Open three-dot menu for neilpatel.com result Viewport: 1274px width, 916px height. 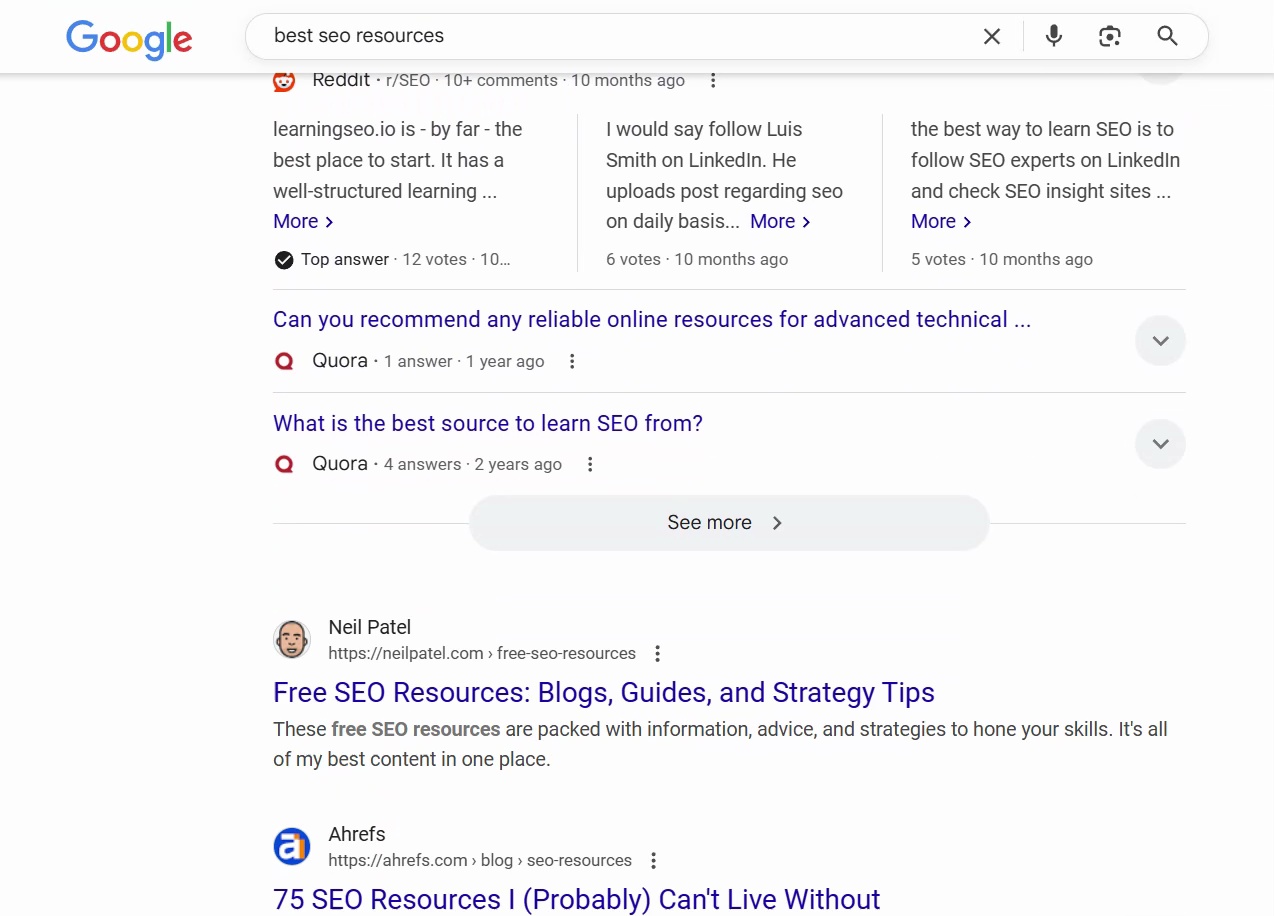pyautogui.click(x=657, y=654)
